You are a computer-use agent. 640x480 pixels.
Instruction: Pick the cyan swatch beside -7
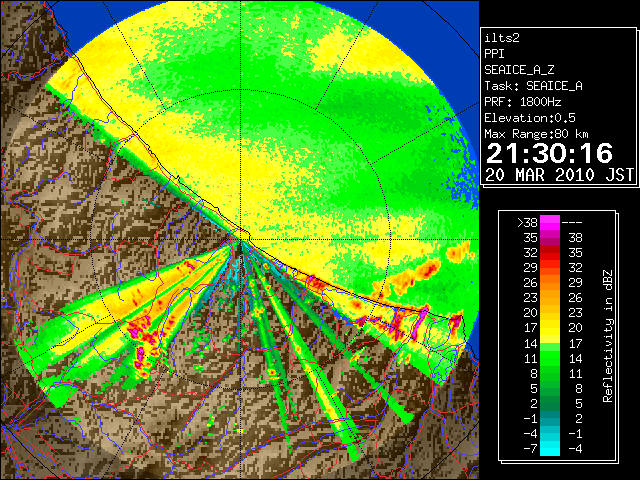(x=550, y=448)
